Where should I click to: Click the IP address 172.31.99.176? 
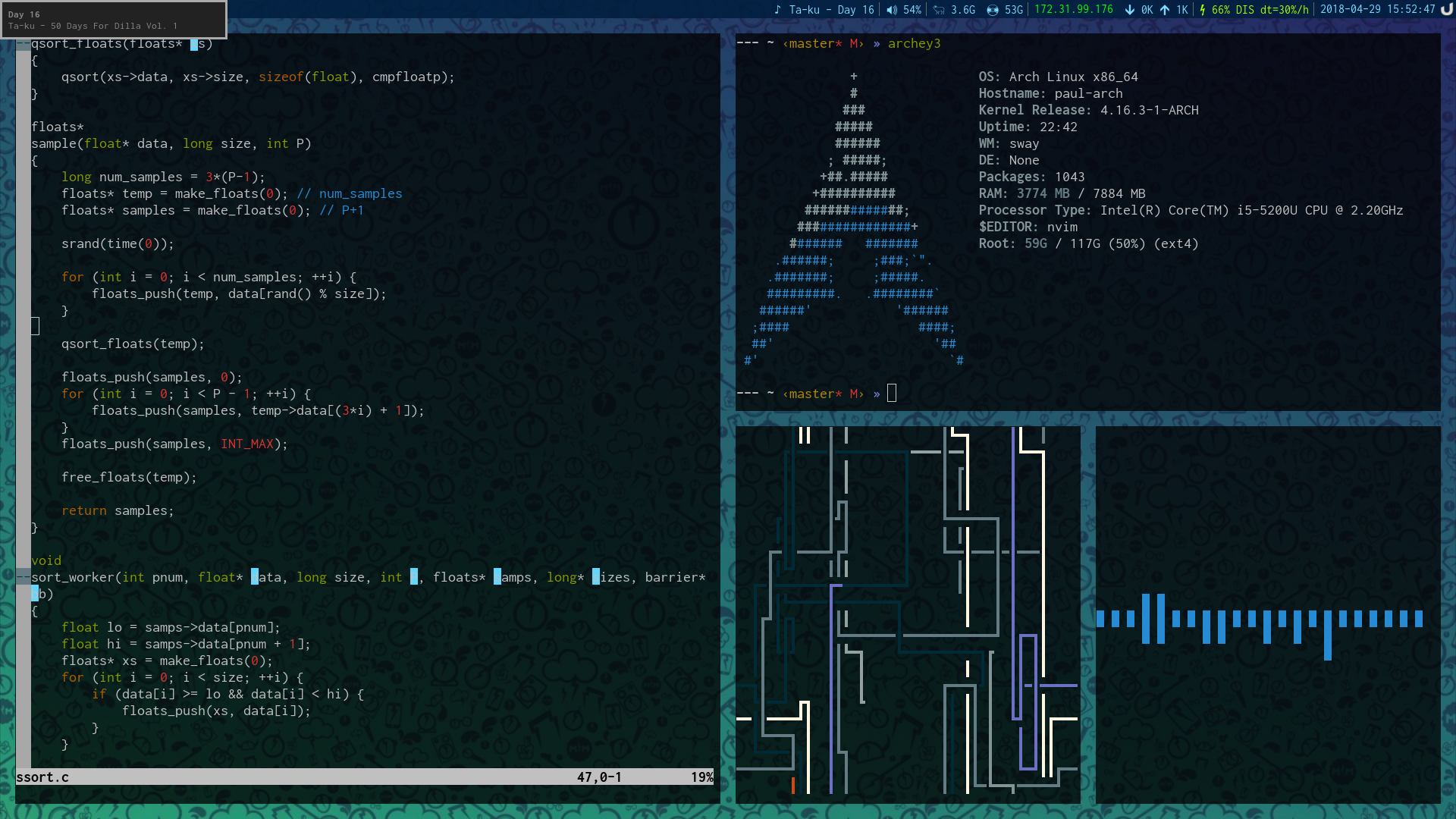(1074, 10)
